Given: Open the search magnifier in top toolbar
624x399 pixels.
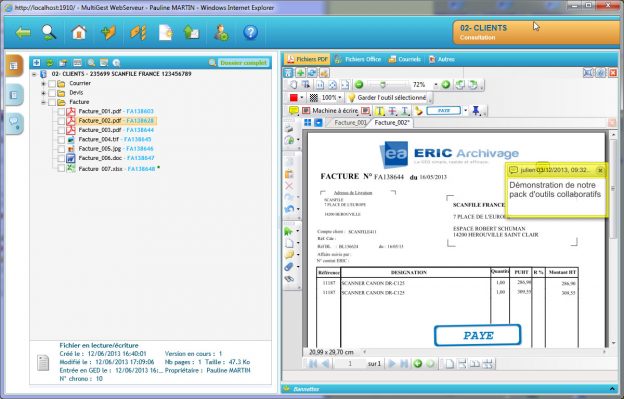Looking at the screenshot, I should tap(49, 33).
